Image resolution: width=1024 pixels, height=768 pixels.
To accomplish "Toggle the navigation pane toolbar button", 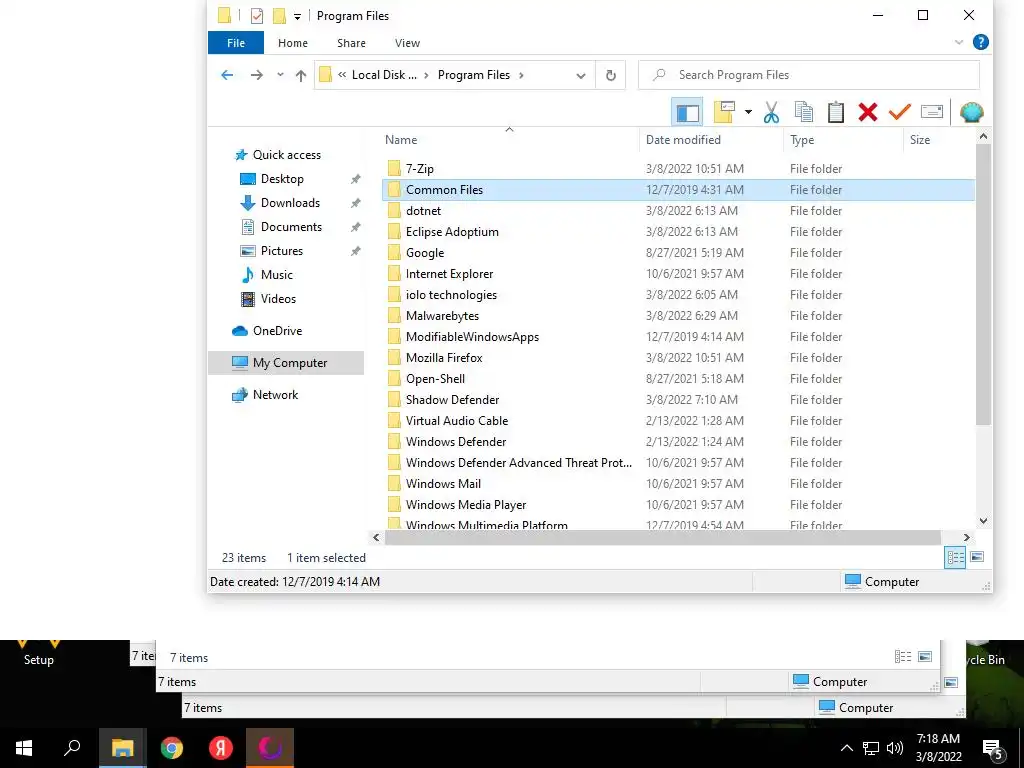I will 687,112.
